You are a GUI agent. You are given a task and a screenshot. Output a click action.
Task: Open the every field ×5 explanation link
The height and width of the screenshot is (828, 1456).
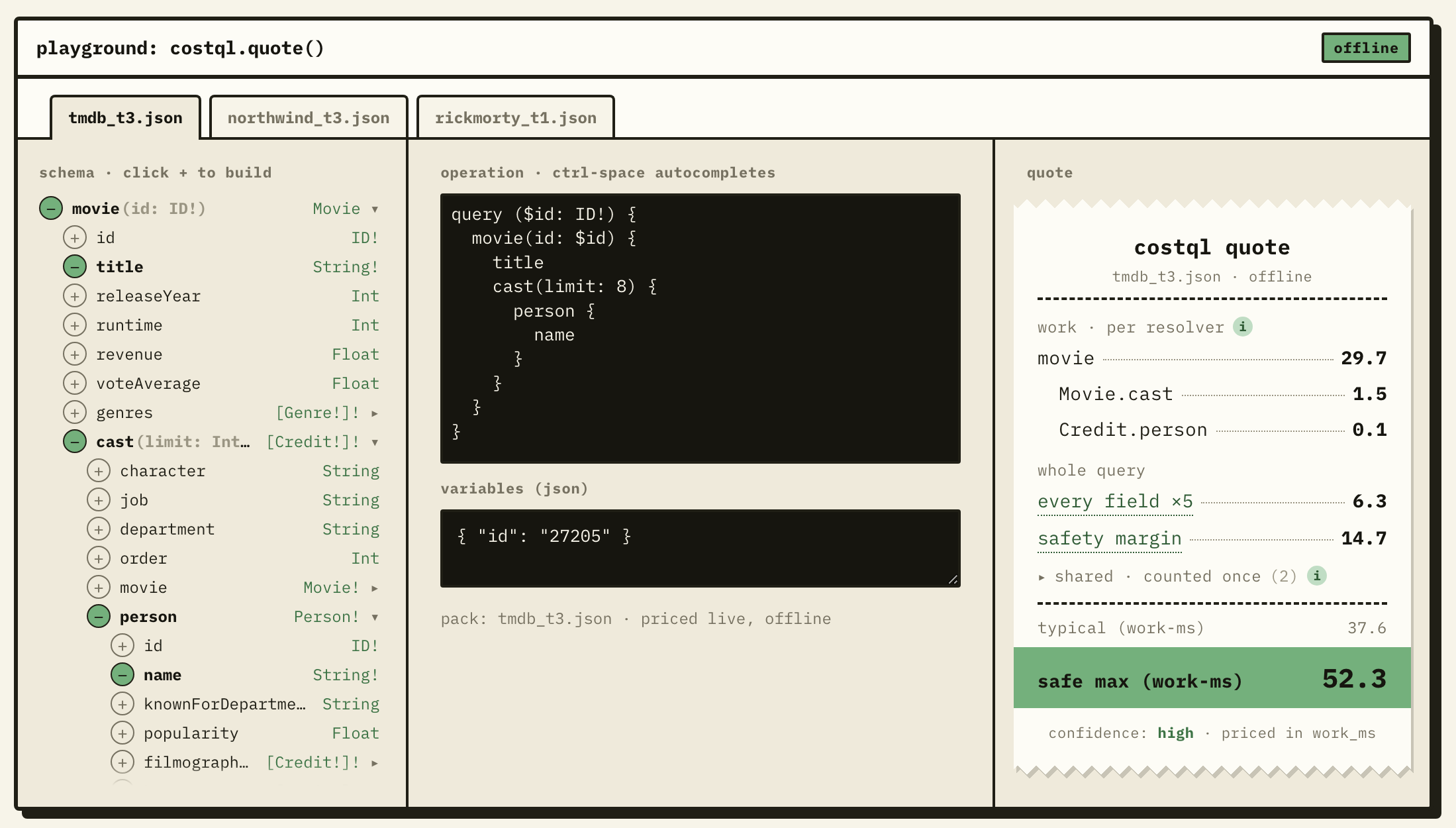[1115, 501]
